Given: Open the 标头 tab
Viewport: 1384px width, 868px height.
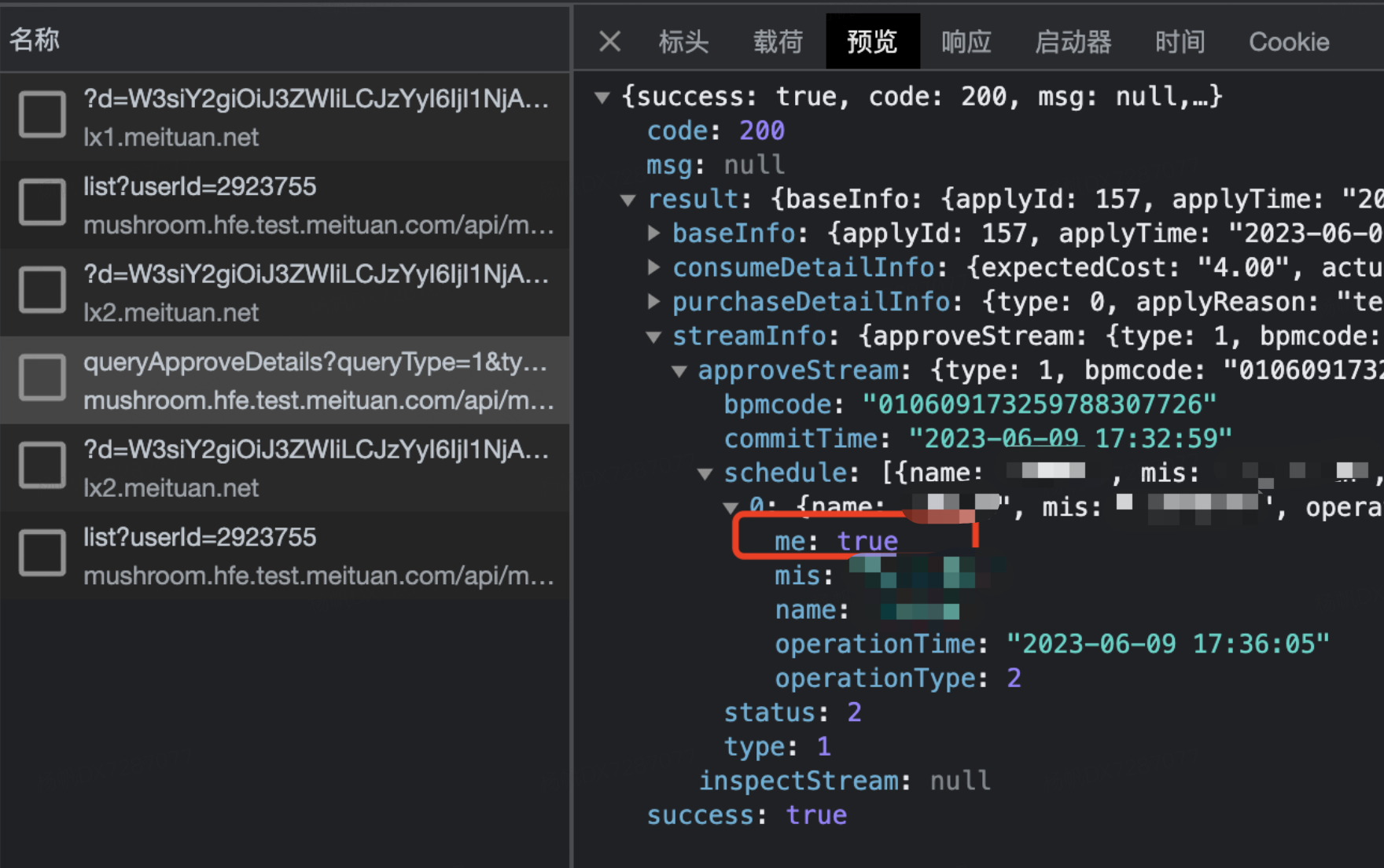Looking at the screenshot, I should tap(683, 42).
